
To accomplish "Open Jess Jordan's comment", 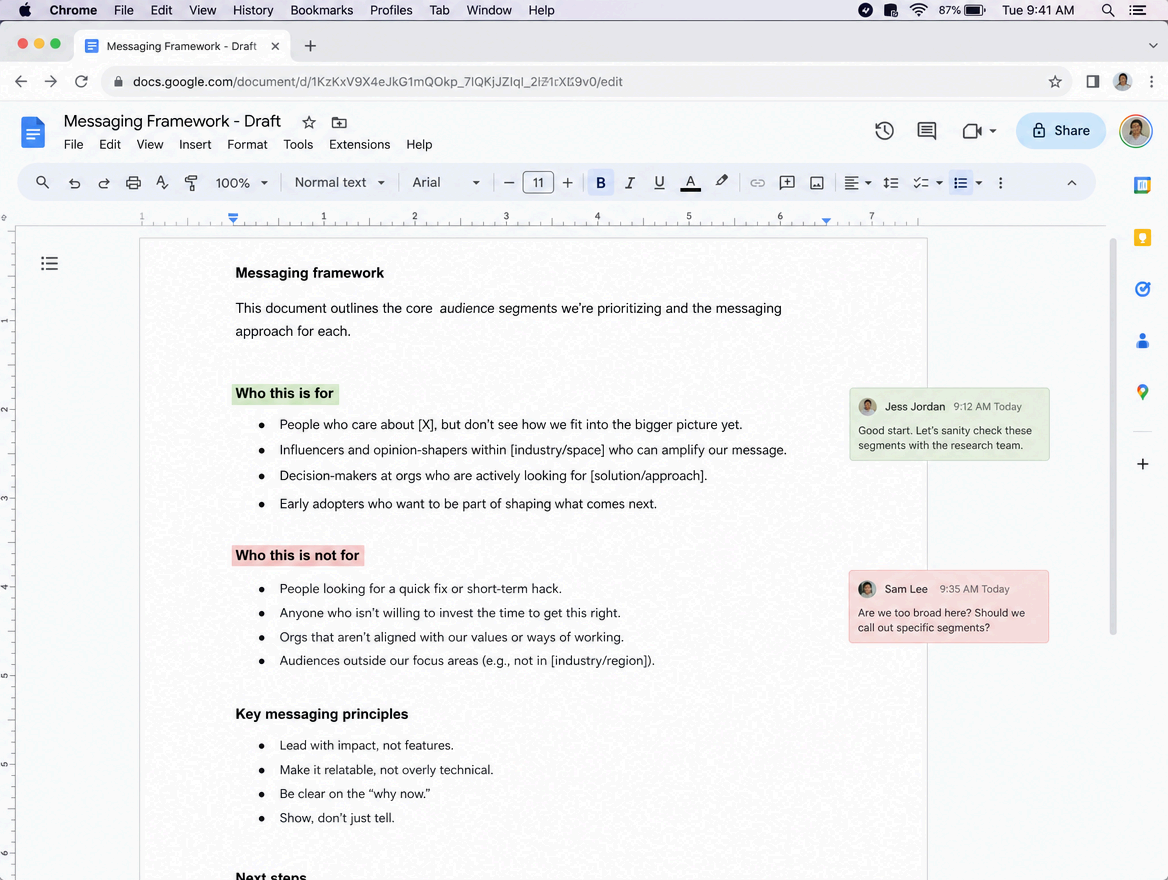I will (949, 424).
